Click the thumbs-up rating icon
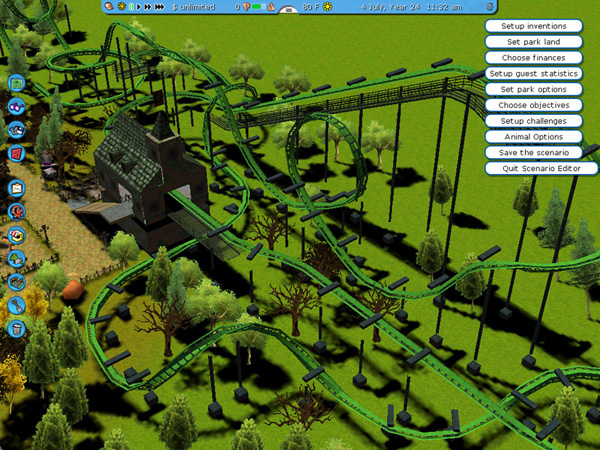 (x=271, y=7)
